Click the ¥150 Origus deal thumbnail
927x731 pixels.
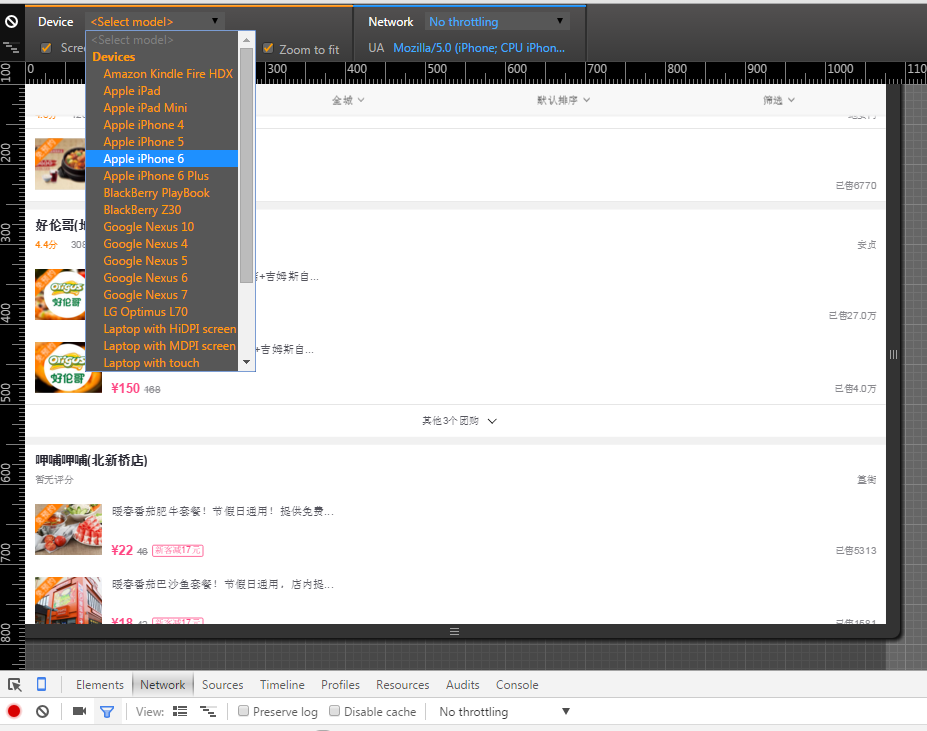tap(69, 367)
